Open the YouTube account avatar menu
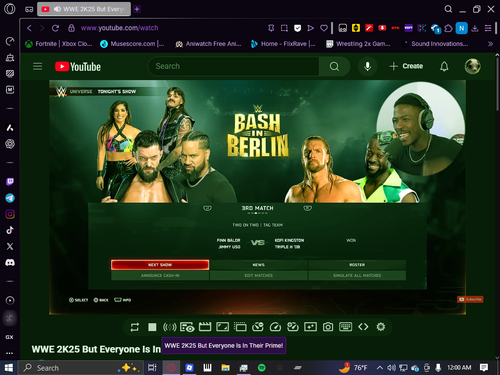The height and width of the screenshot is (375, 500). click(473, 66)
